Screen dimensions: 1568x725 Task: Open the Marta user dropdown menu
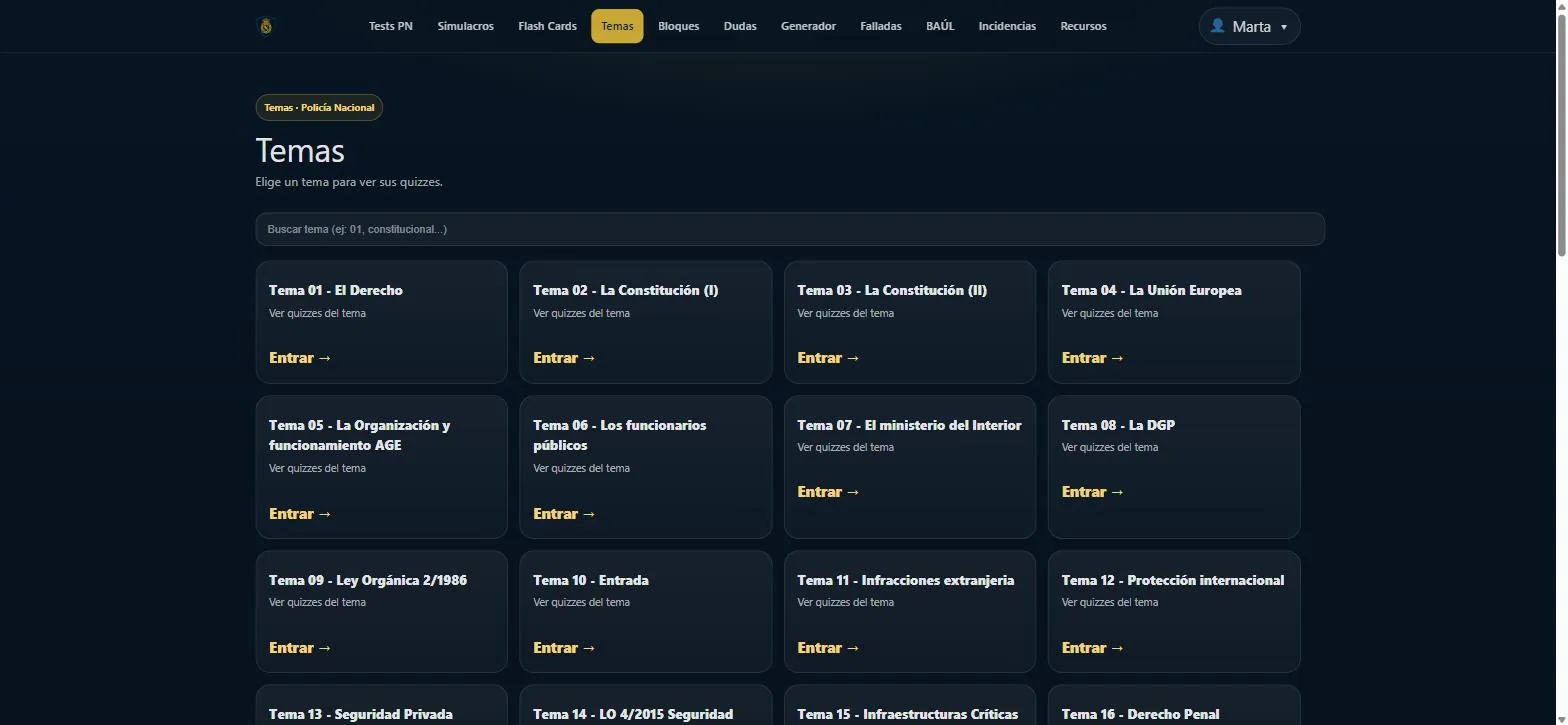click(x=1249, y=26)
